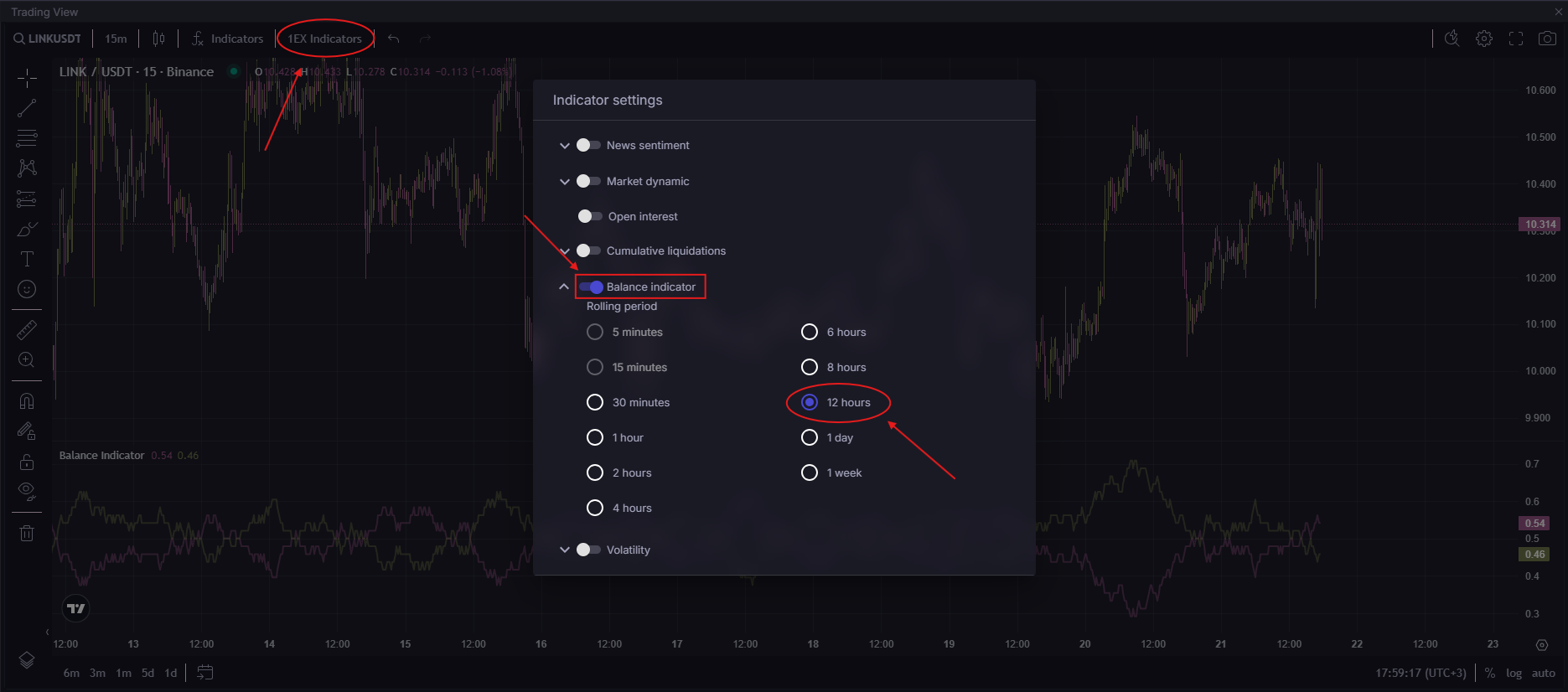Expand the Market dynamic section
The width and height of the screenshot is (1568, 692).
click(564, 182)
